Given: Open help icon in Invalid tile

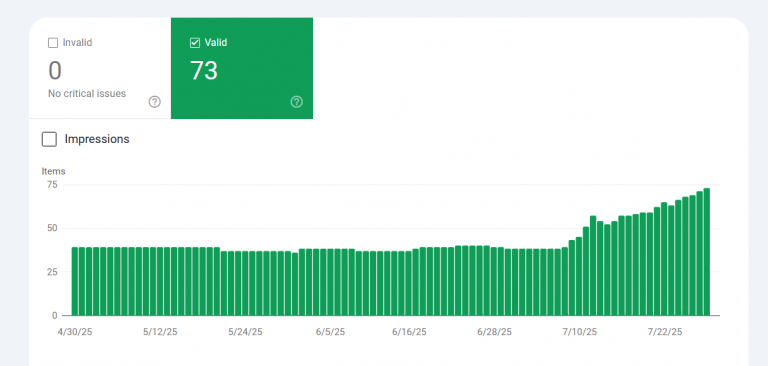Looking at the screenshot, I should click(154, 102).
